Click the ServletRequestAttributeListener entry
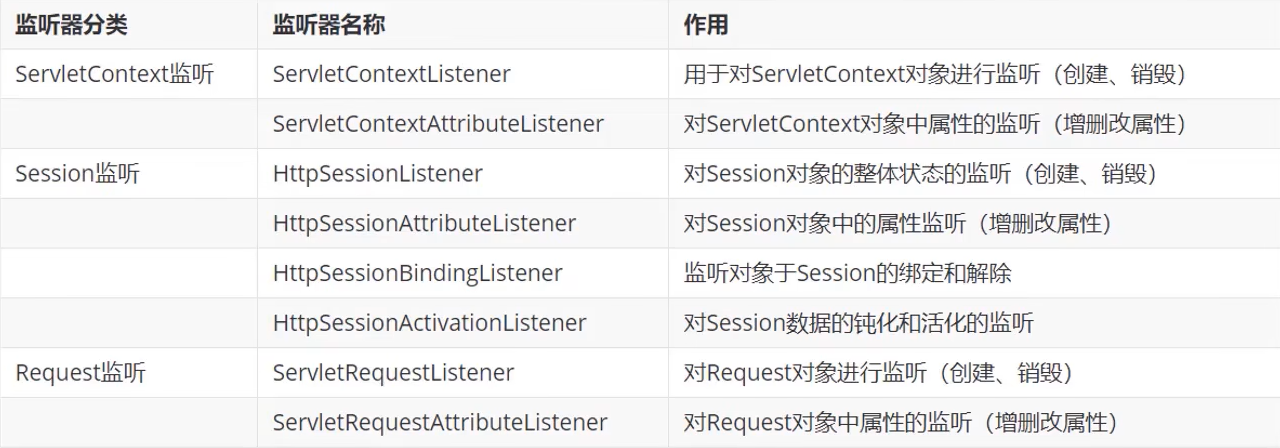This screenshot has height=448, width=1280. pos(440,423)
